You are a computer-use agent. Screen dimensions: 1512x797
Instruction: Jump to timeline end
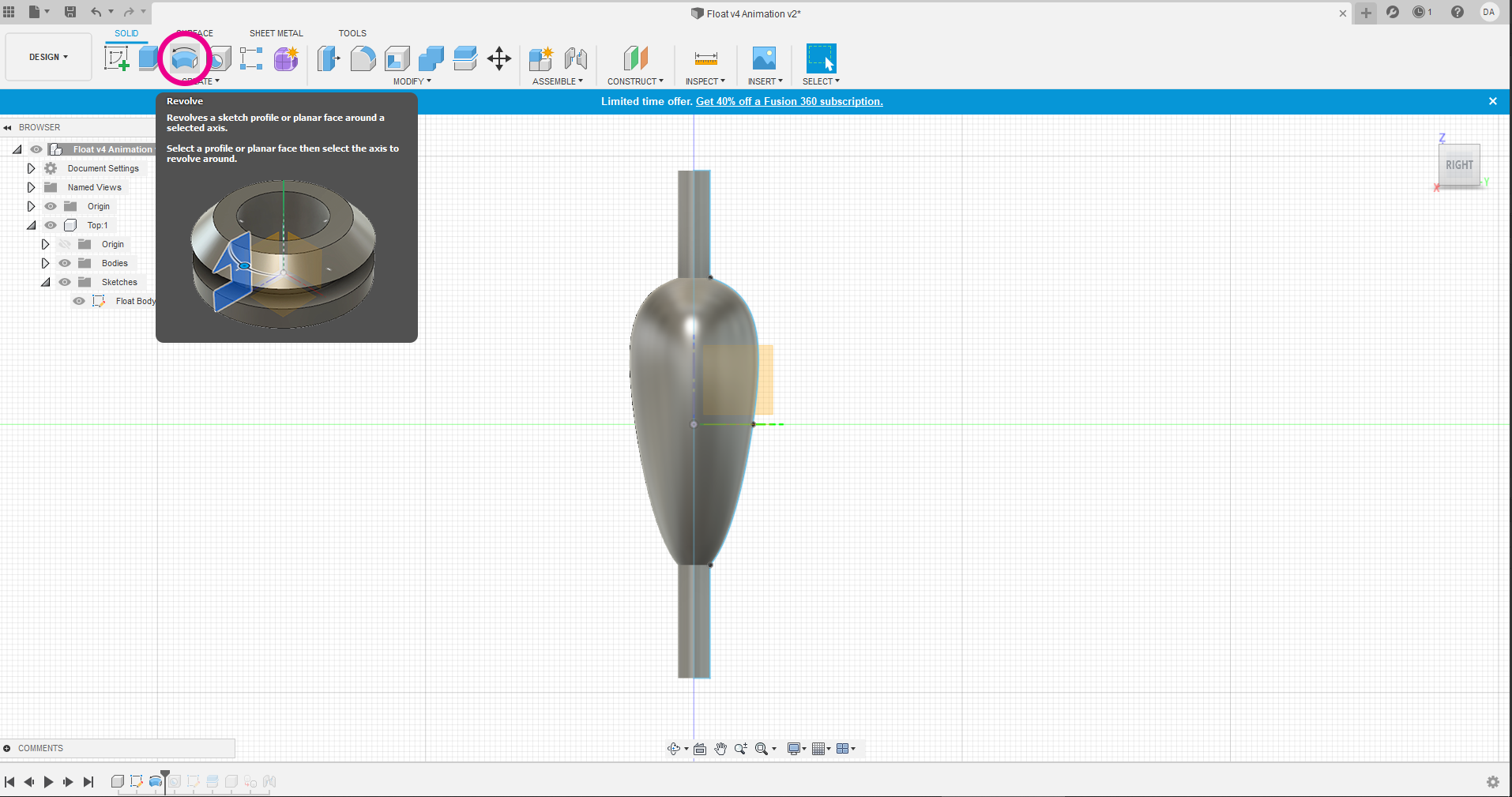[88, 782]
